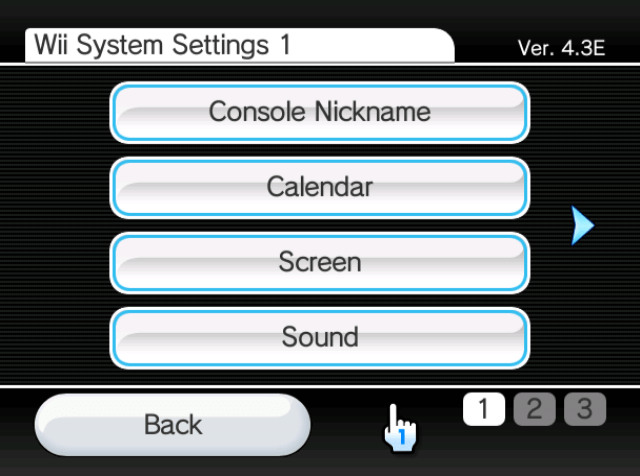The image size is (640, 476).
Task: Tap the white number 1 page box
Action: point(484,409)
